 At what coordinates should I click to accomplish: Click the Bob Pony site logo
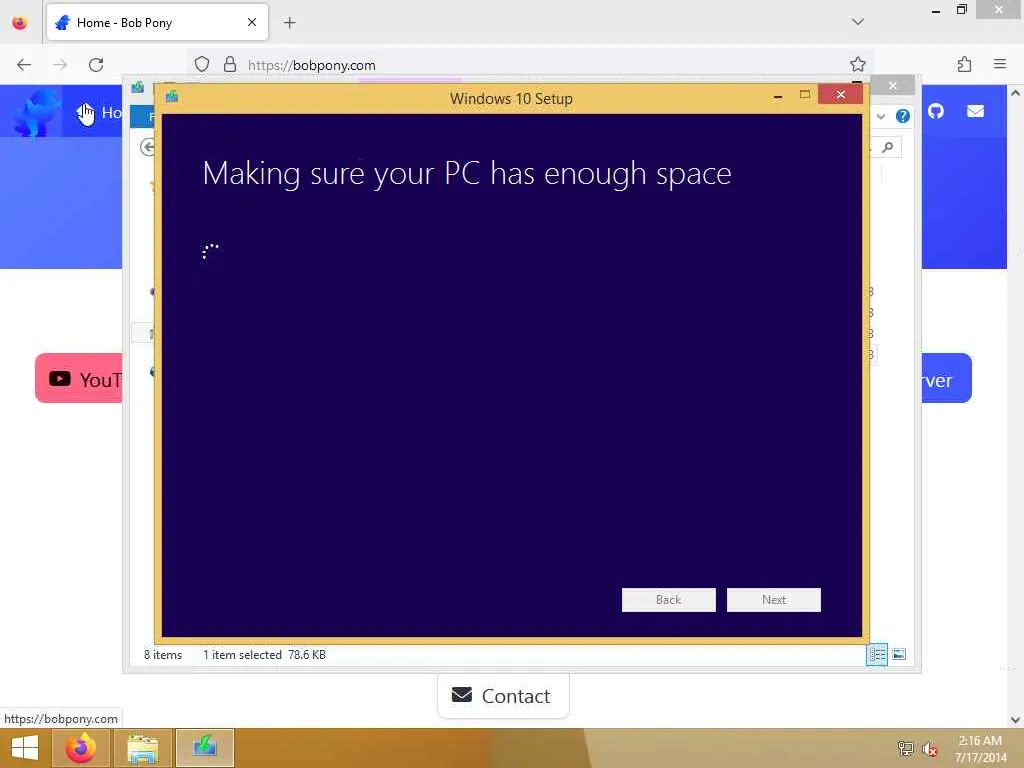(37, 112)
